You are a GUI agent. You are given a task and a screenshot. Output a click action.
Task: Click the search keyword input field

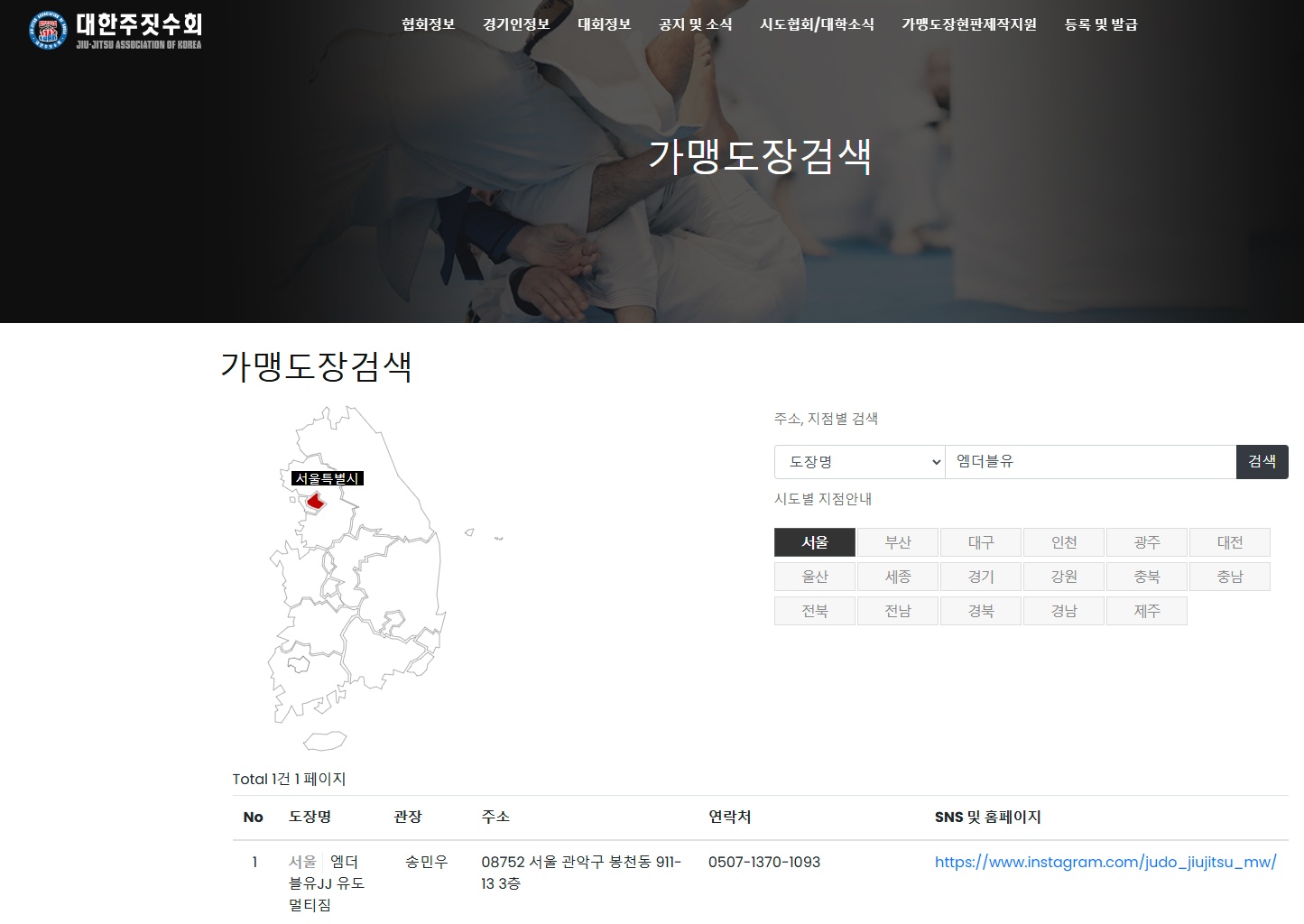coord(1089,462)
